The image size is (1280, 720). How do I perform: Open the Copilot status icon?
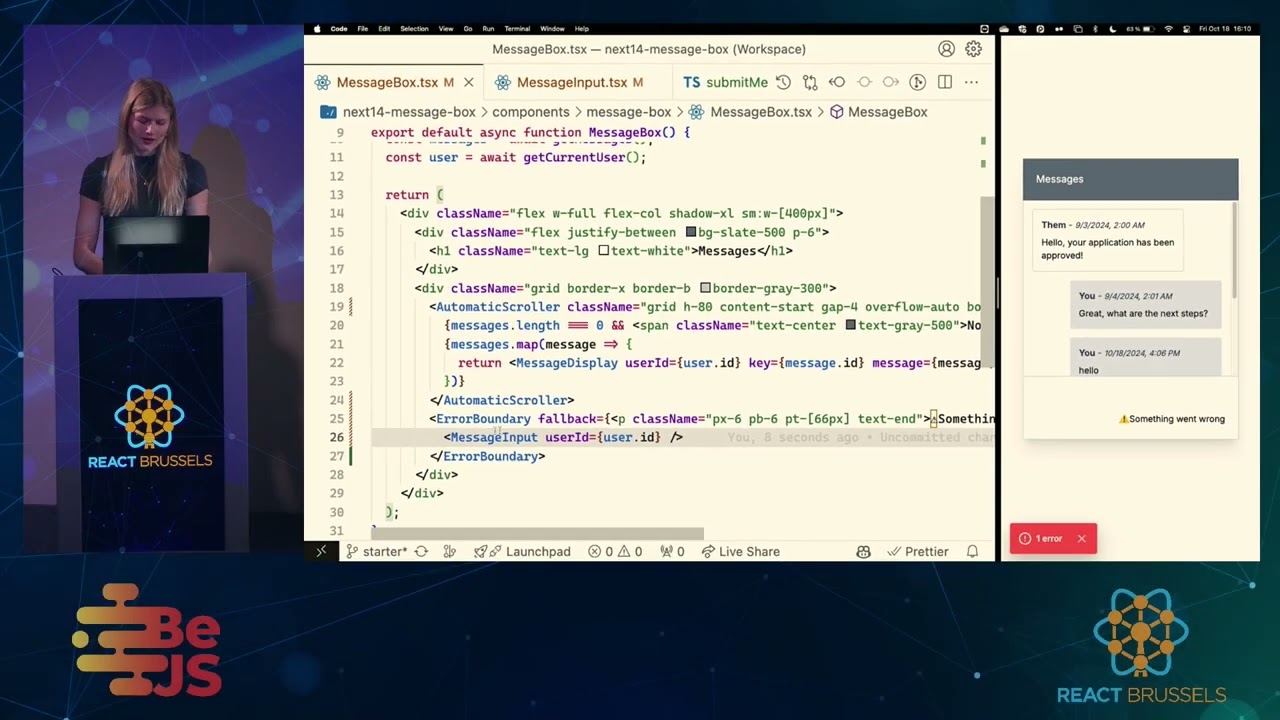[x=863, y=551]
